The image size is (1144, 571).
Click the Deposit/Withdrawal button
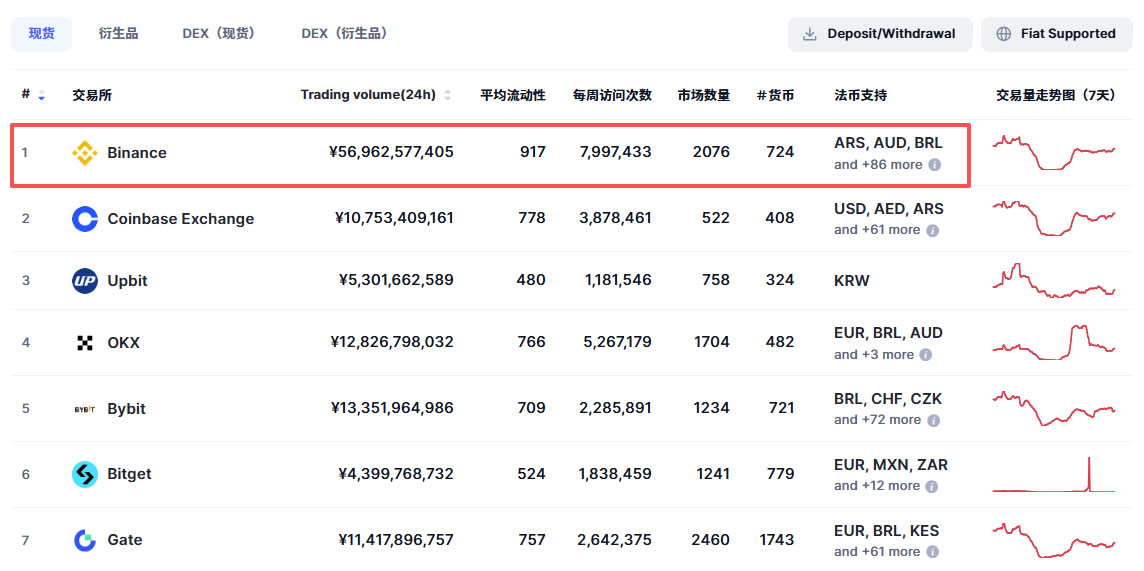click(880, 34)
